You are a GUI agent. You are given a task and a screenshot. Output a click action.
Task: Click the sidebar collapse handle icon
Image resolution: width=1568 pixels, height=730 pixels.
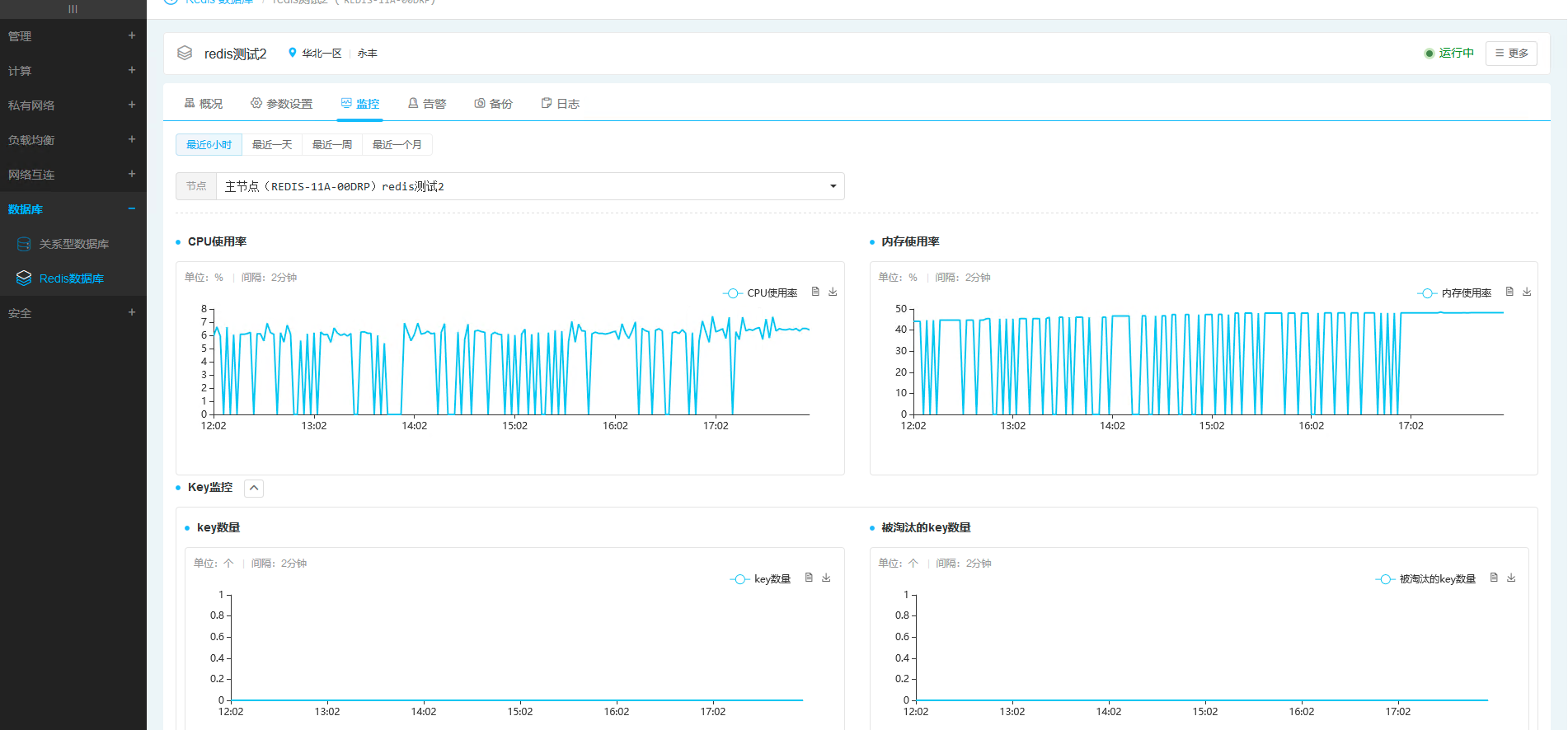click(x=73, y=9)
